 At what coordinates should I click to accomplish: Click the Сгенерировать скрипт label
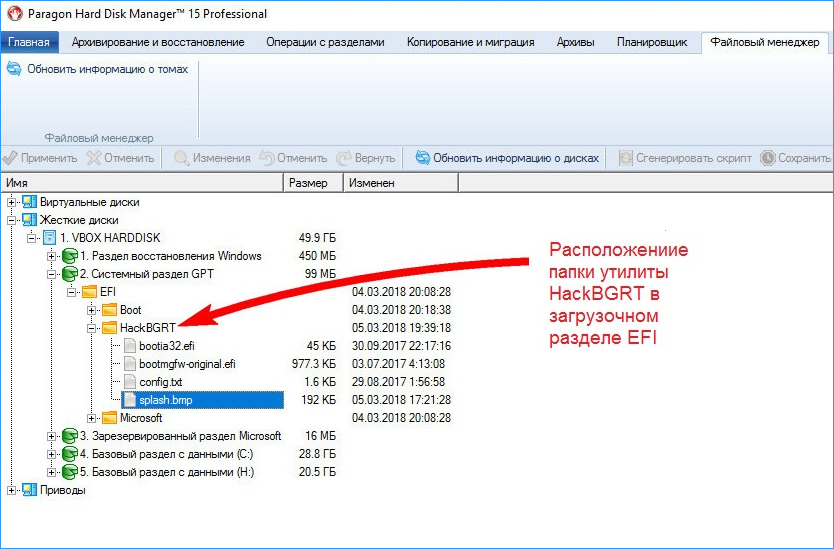click(x=694, y=158)
